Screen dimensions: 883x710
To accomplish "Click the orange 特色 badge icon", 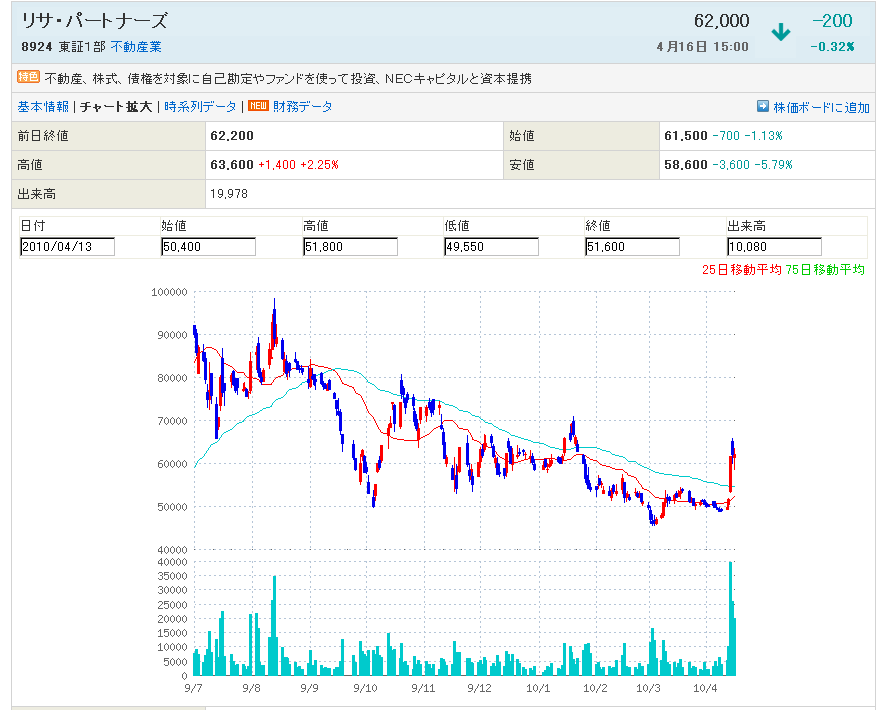I will [28, 77].
